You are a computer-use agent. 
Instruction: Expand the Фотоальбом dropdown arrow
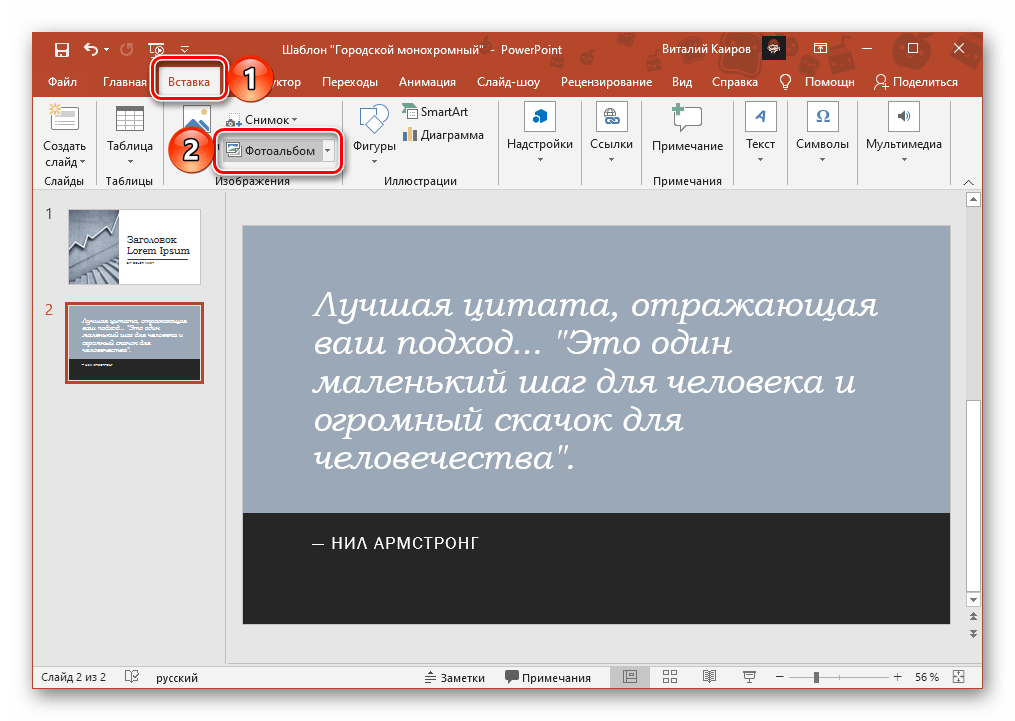(x=328, y=151)
